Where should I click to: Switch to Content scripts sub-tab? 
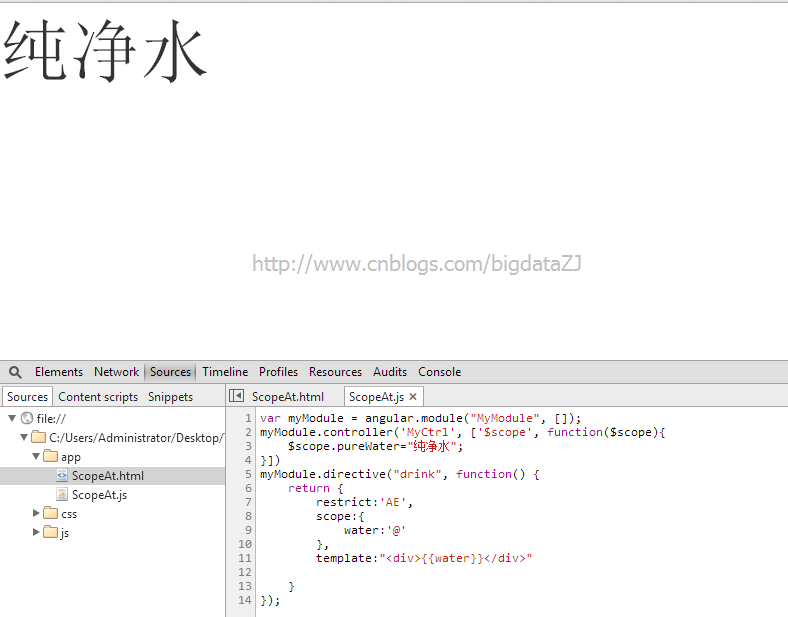(98, 397)
